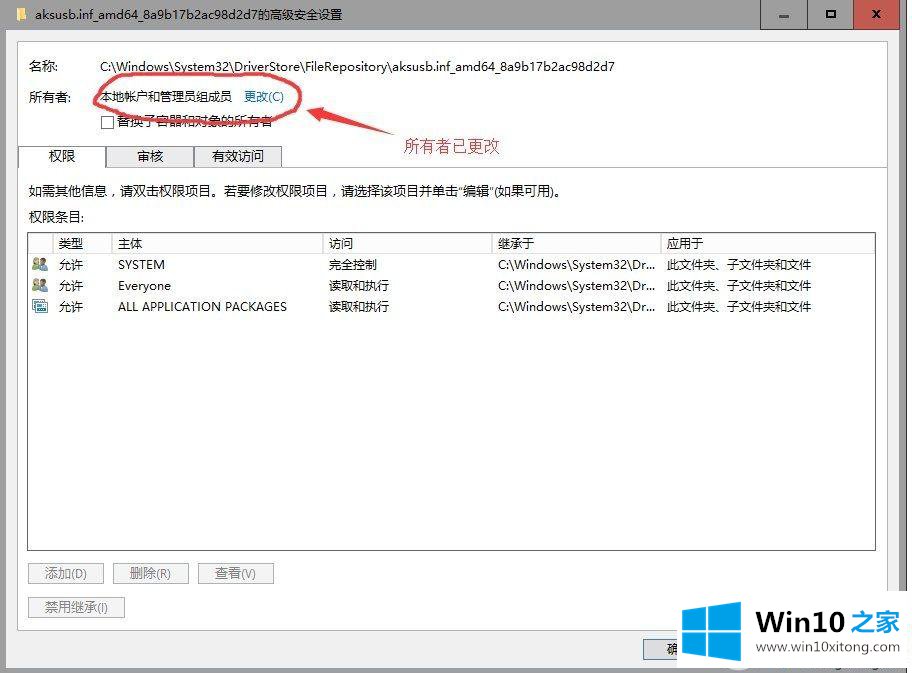The height and width of the screenshot is (673, 912).
Task: Click the Everyone entry's user group icon
Action: click(40, 286)
